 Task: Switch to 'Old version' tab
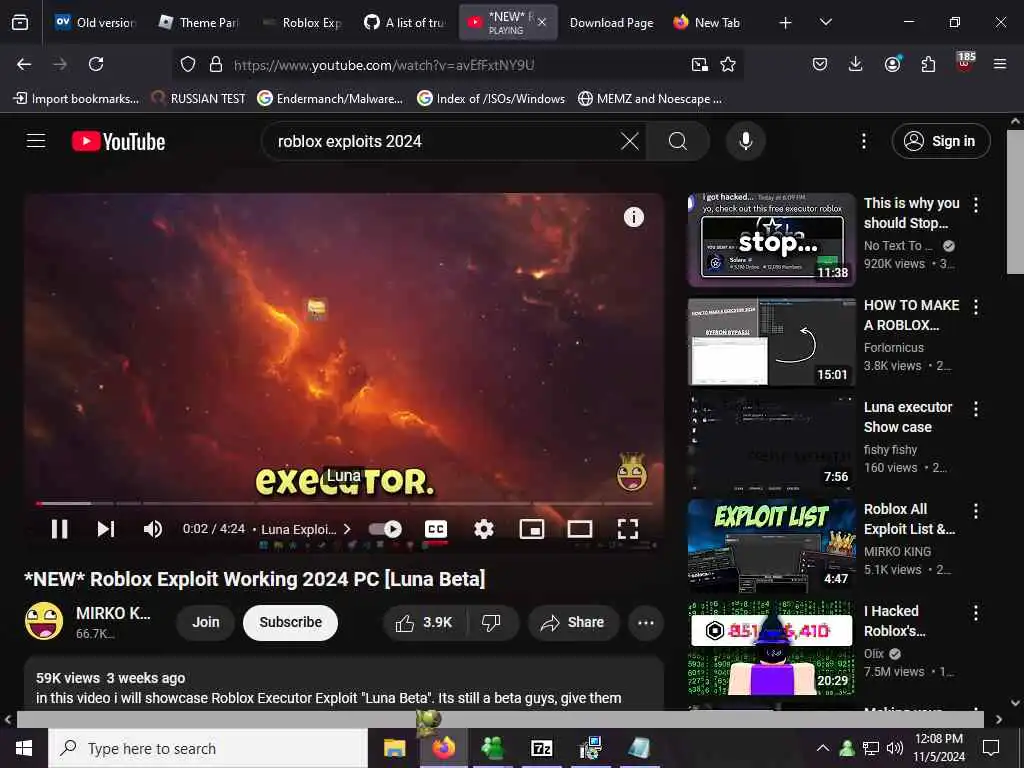(x=95, y=22)
